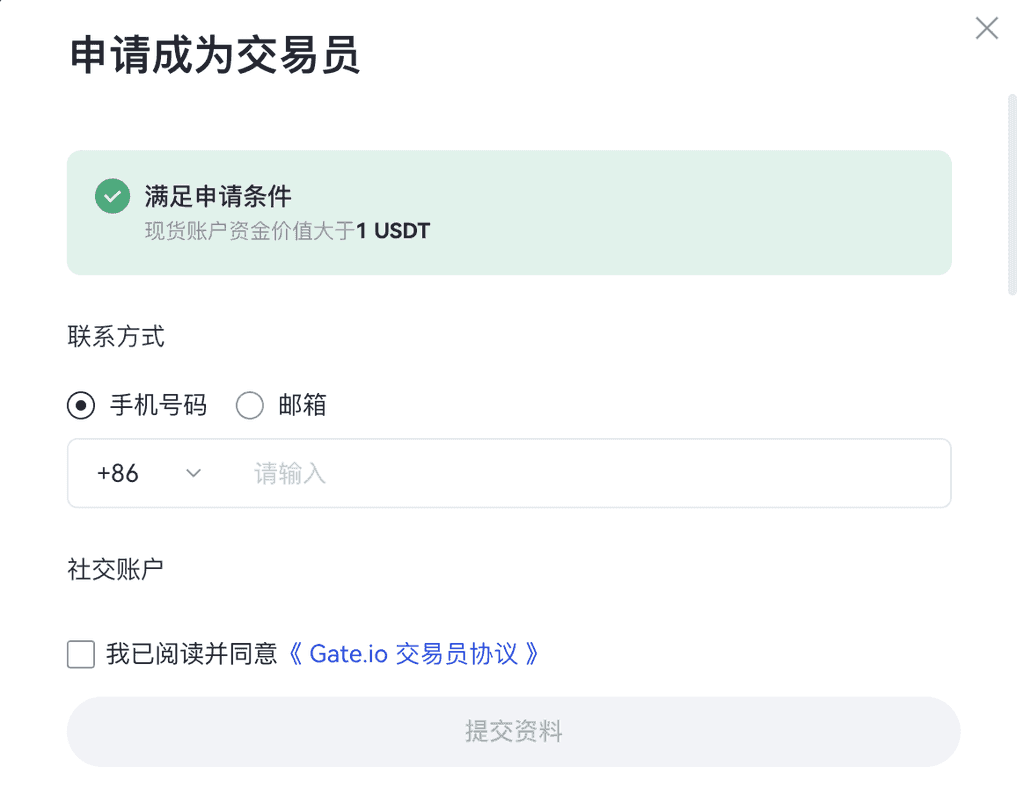Choose the 邮箱 option label text
This screenshot has width=1024, height=802.
point(302,406)
